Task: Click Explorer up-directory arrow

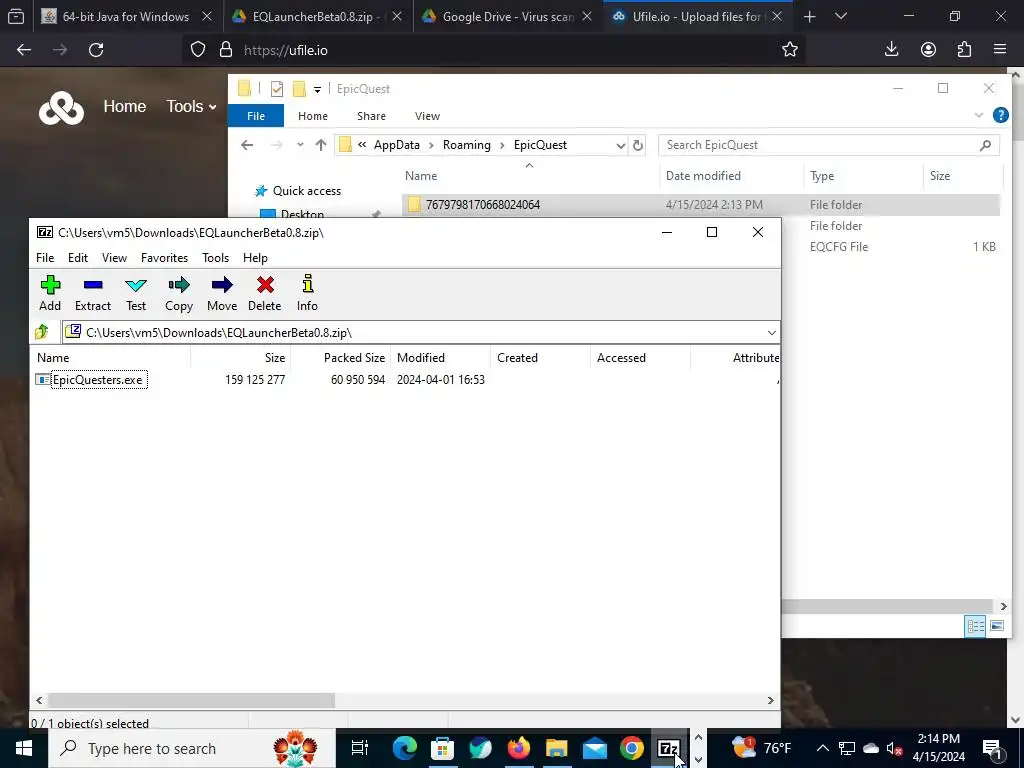Action: (x=321, y=145)
